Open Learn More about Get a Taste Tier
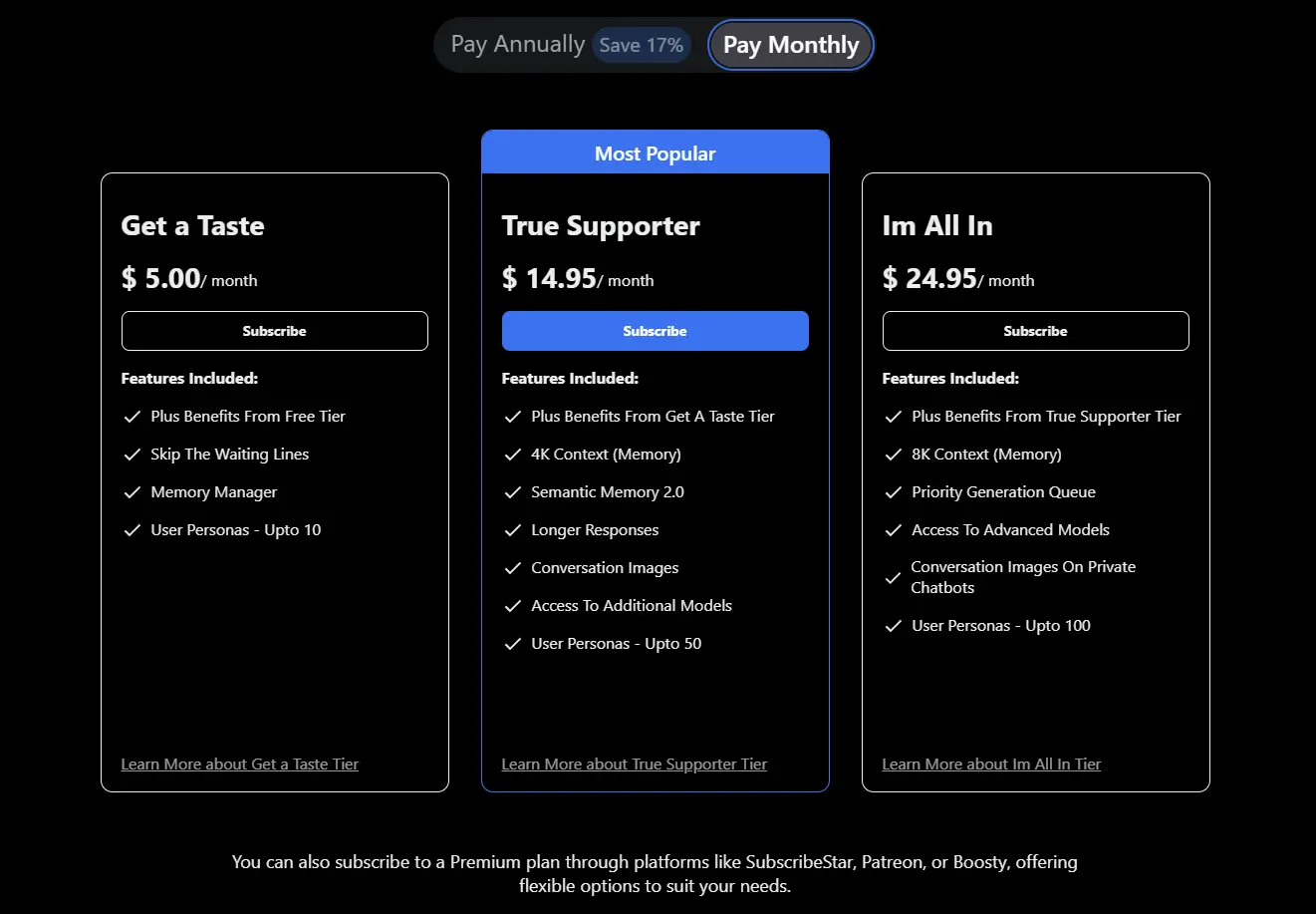This screenshot has height=914, width=1316. tap(239, 763)
